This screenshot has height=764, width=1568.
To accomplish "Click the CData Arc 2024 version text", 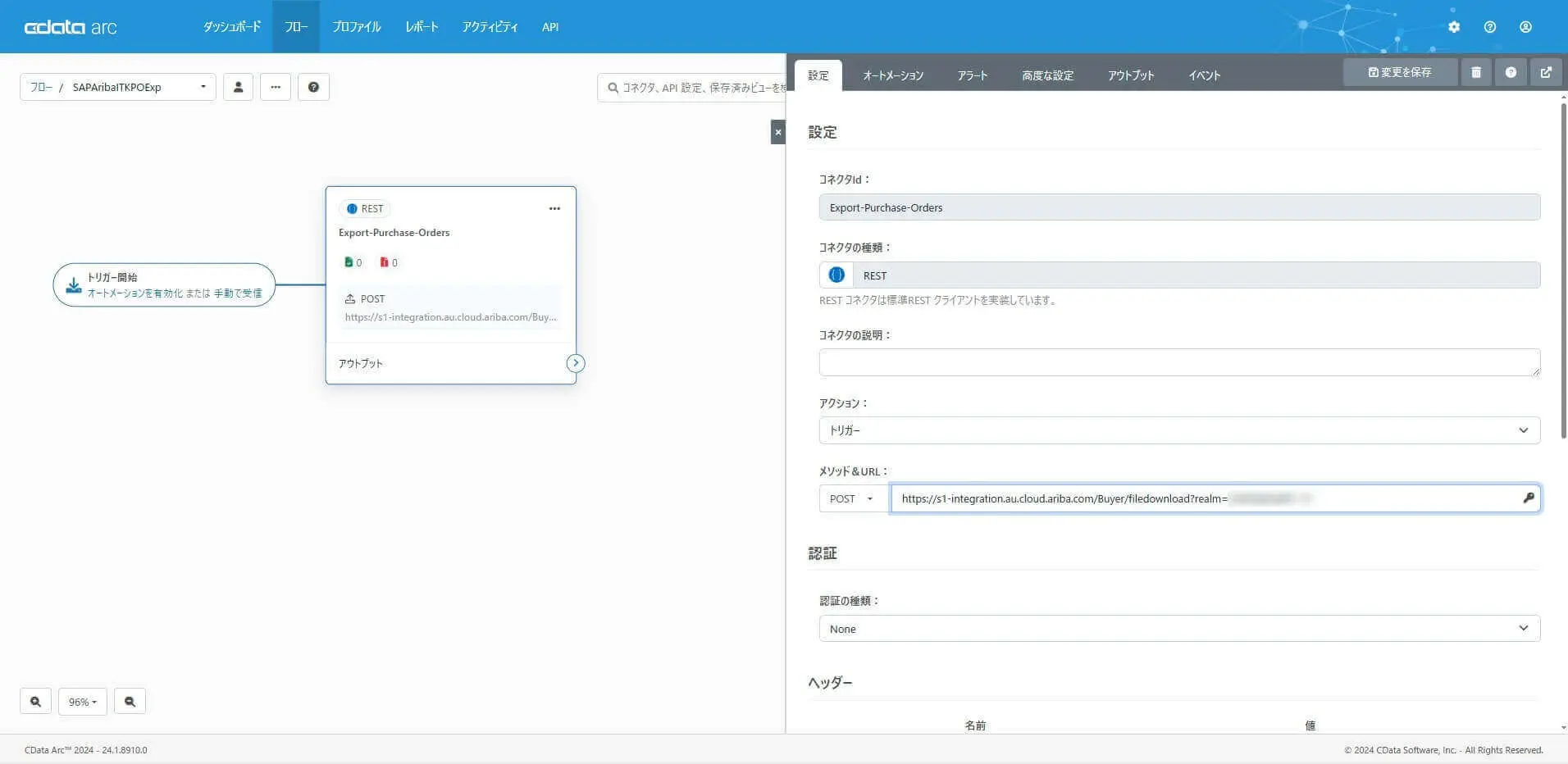I will click(x=86, y=750).
